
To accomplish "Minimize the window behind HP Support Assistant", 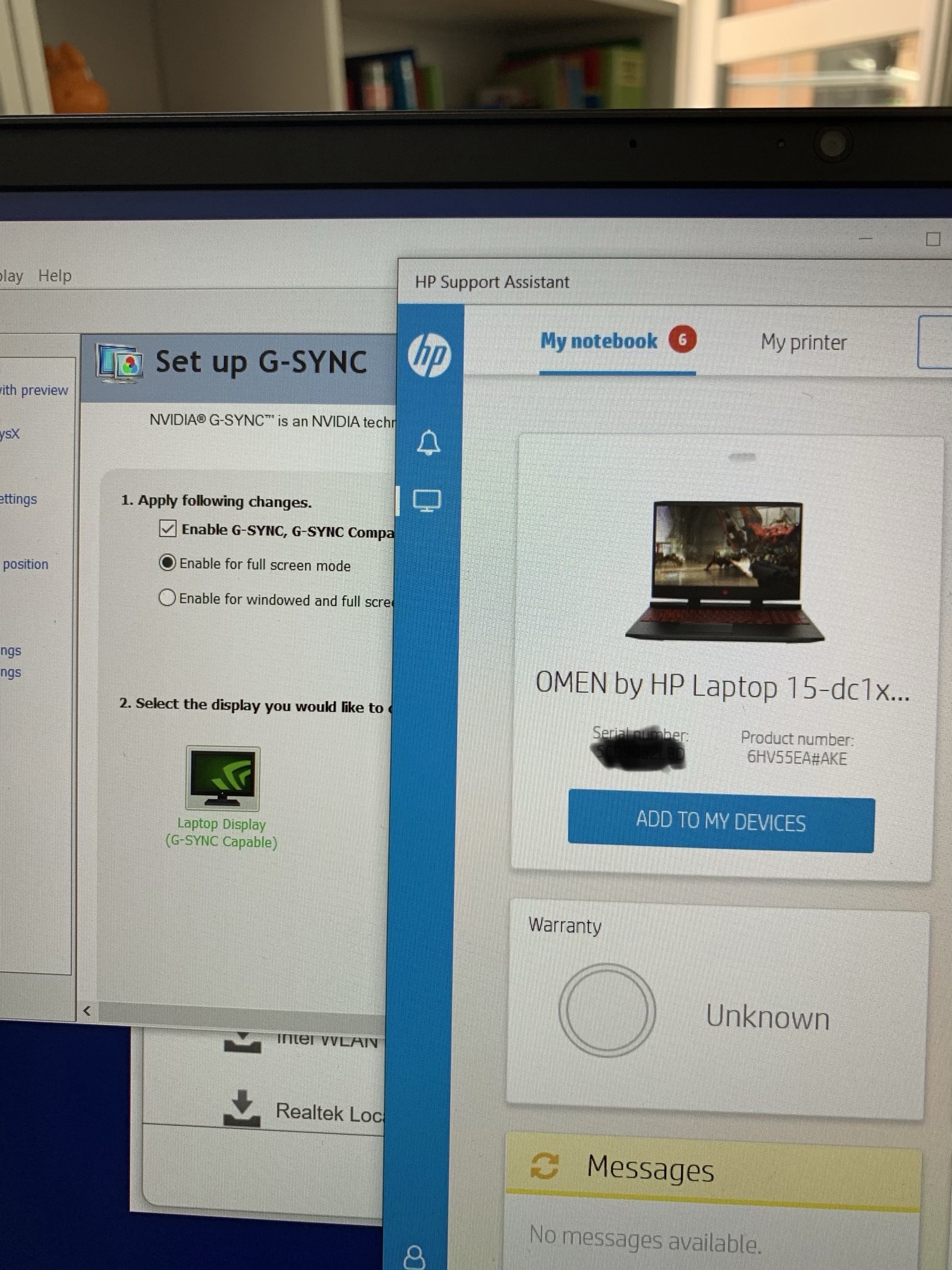I will pyautogui.click(x=866, y=239).
